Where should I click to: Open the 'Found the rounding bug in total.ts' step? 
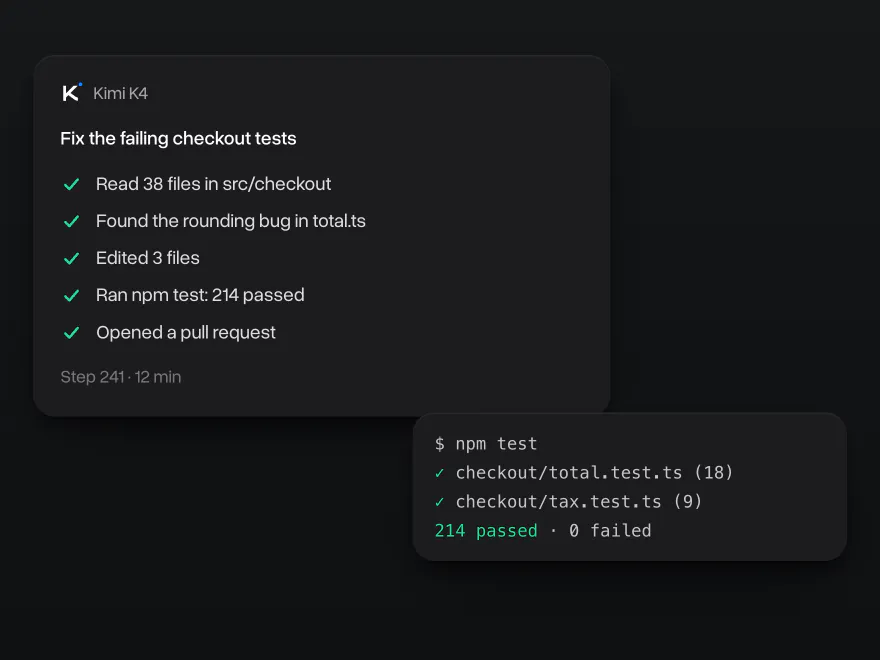point(231,221)
